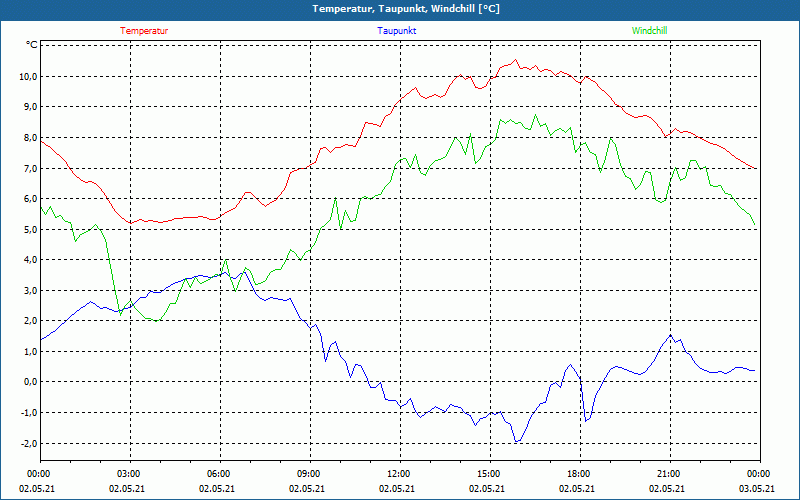Click the '1,0' y-axis value

coord(30,351)
